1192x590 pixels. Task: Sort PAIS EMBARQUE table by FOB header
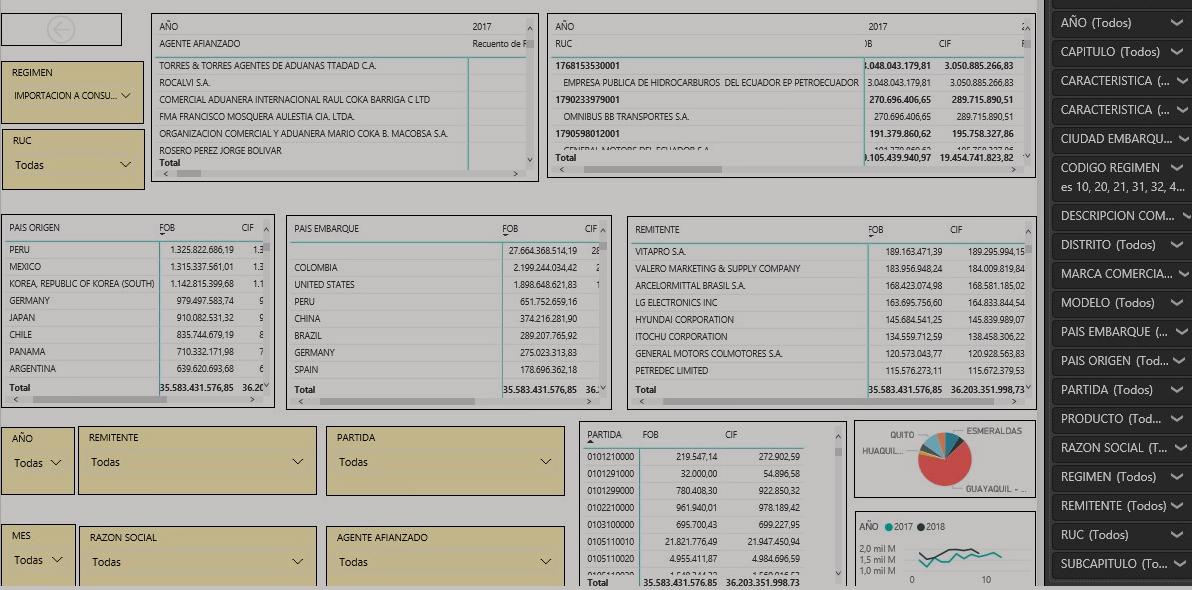(x=510, y=228)
